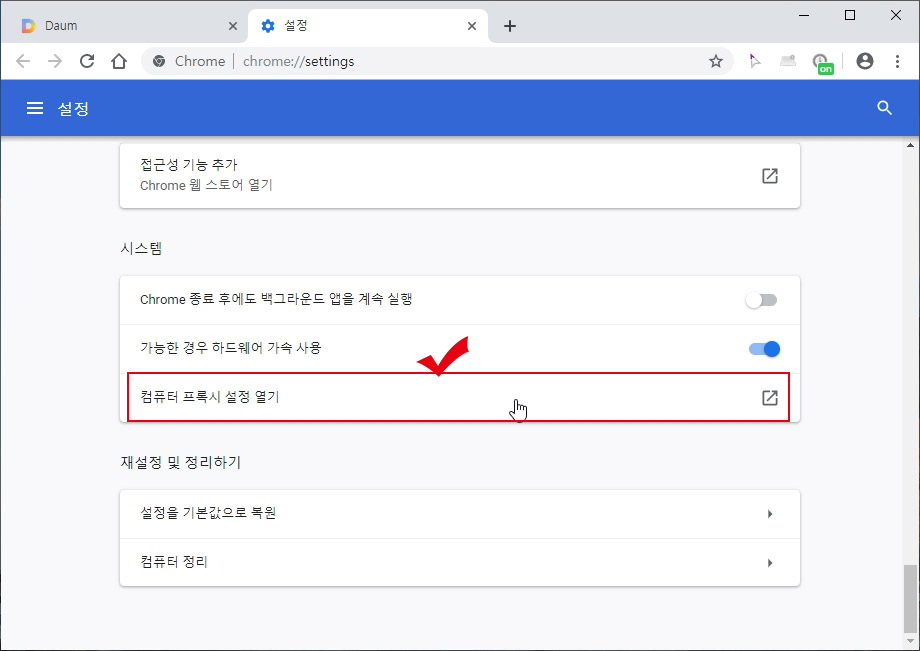Viewport: 920px width, 651px height.
Task: Disable 가능한 경우 하드웨어 가속 사용 switch
Action: (x=764, y=349)
